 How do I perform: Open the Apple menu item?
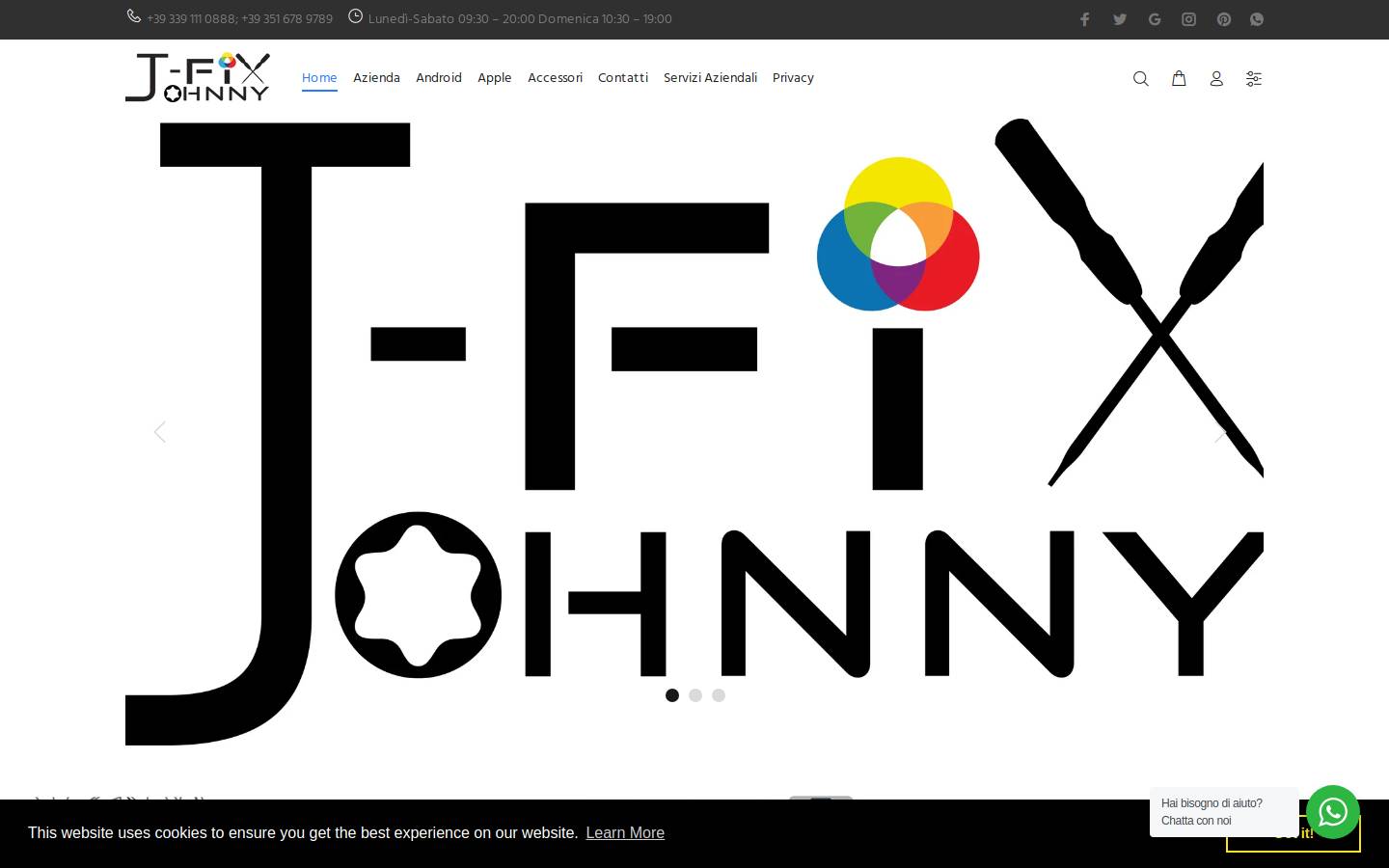(x=495, y=78)
